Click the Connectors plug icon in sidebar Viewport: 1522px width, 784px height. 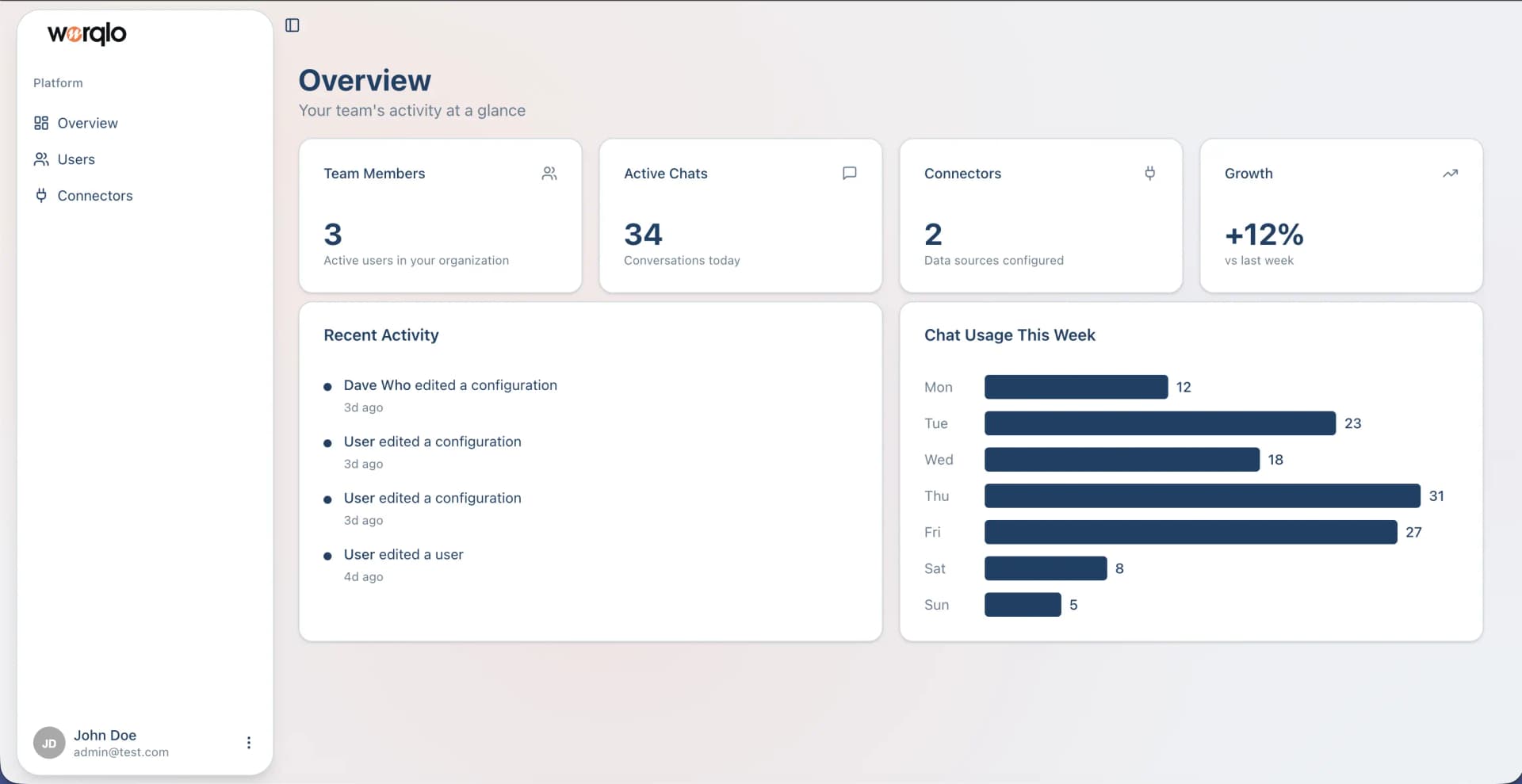(x=42, y=195)
